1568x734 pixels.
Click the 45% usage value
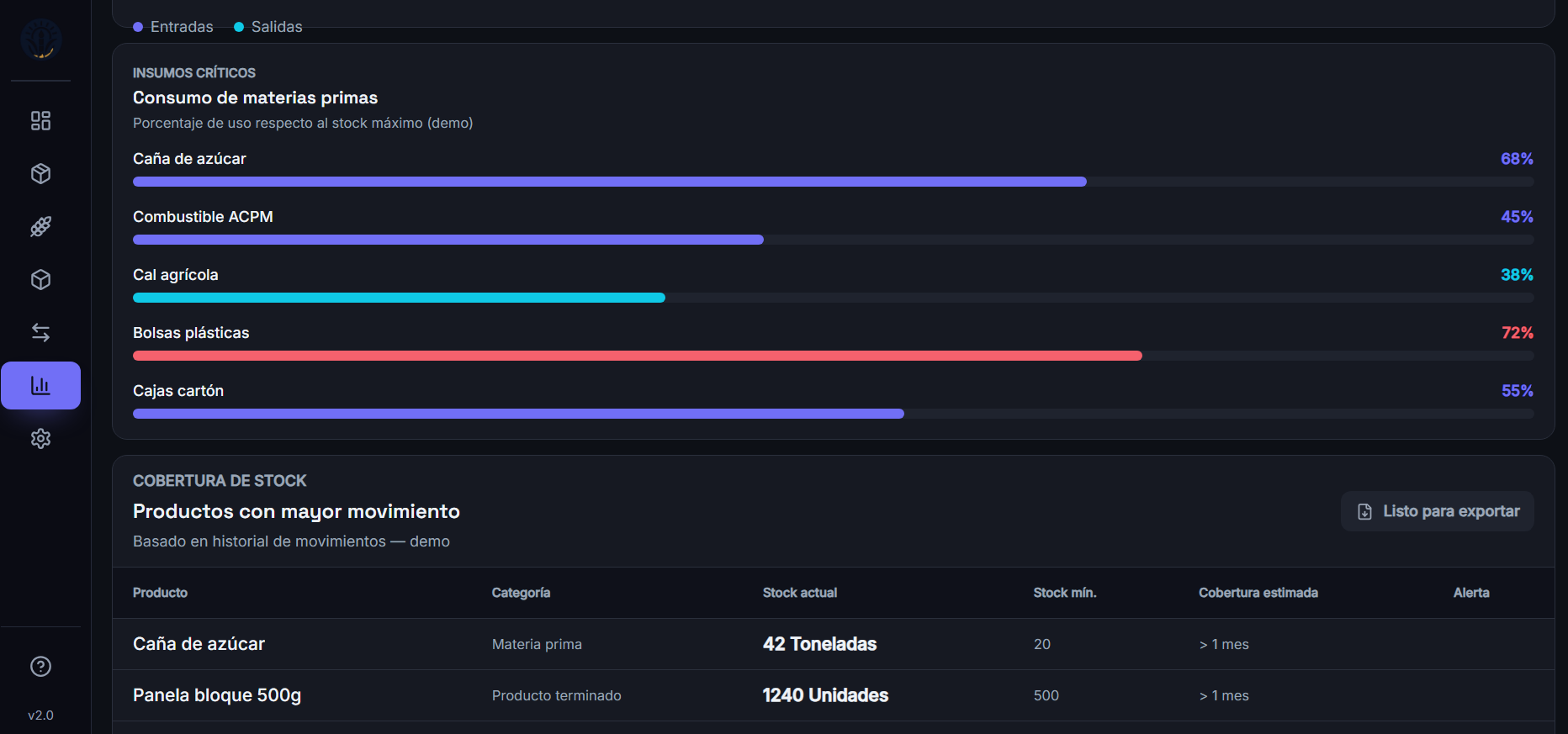pyautogui.click(x=1517, y=217)
